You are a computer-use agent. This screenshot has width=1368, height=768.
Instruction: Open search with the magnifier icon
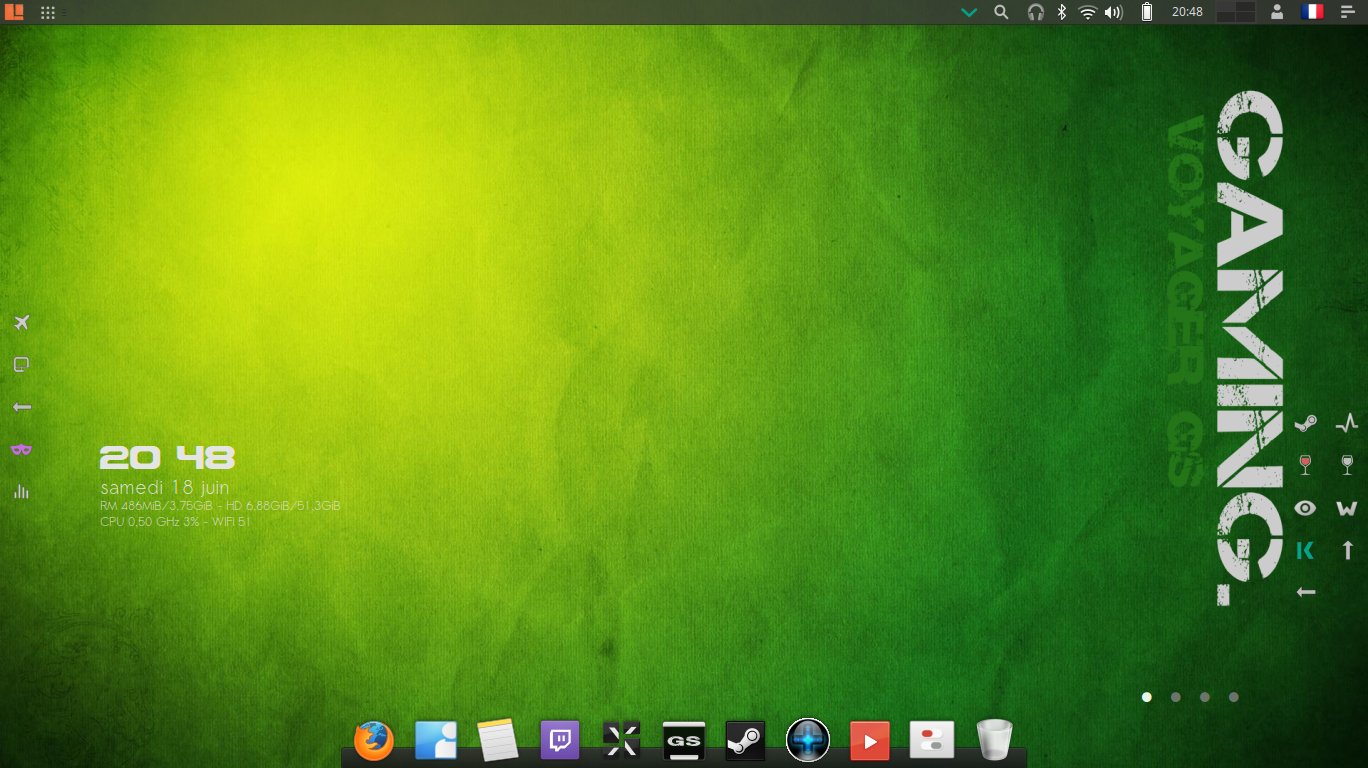[1001, 12]
